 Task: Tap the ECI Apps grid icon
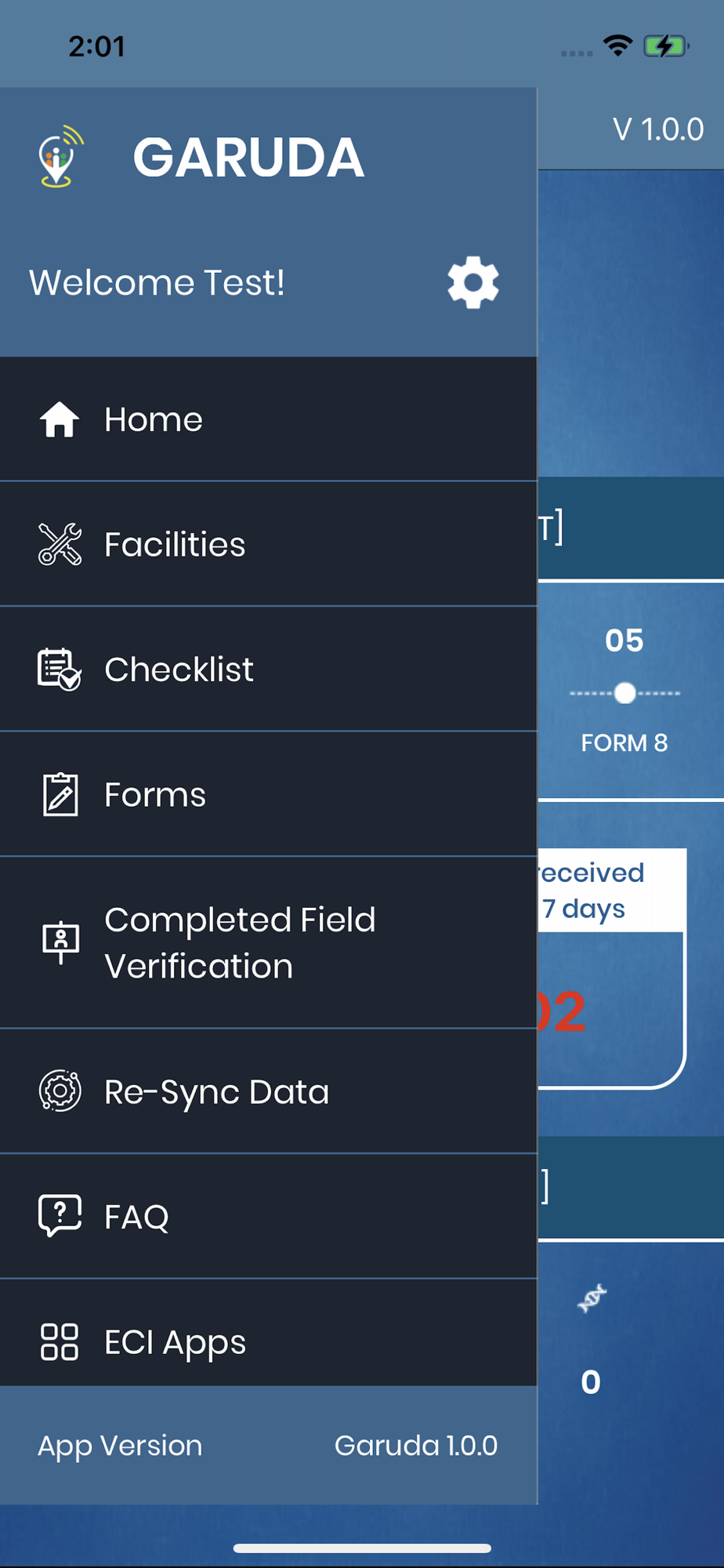[60, 1341]
